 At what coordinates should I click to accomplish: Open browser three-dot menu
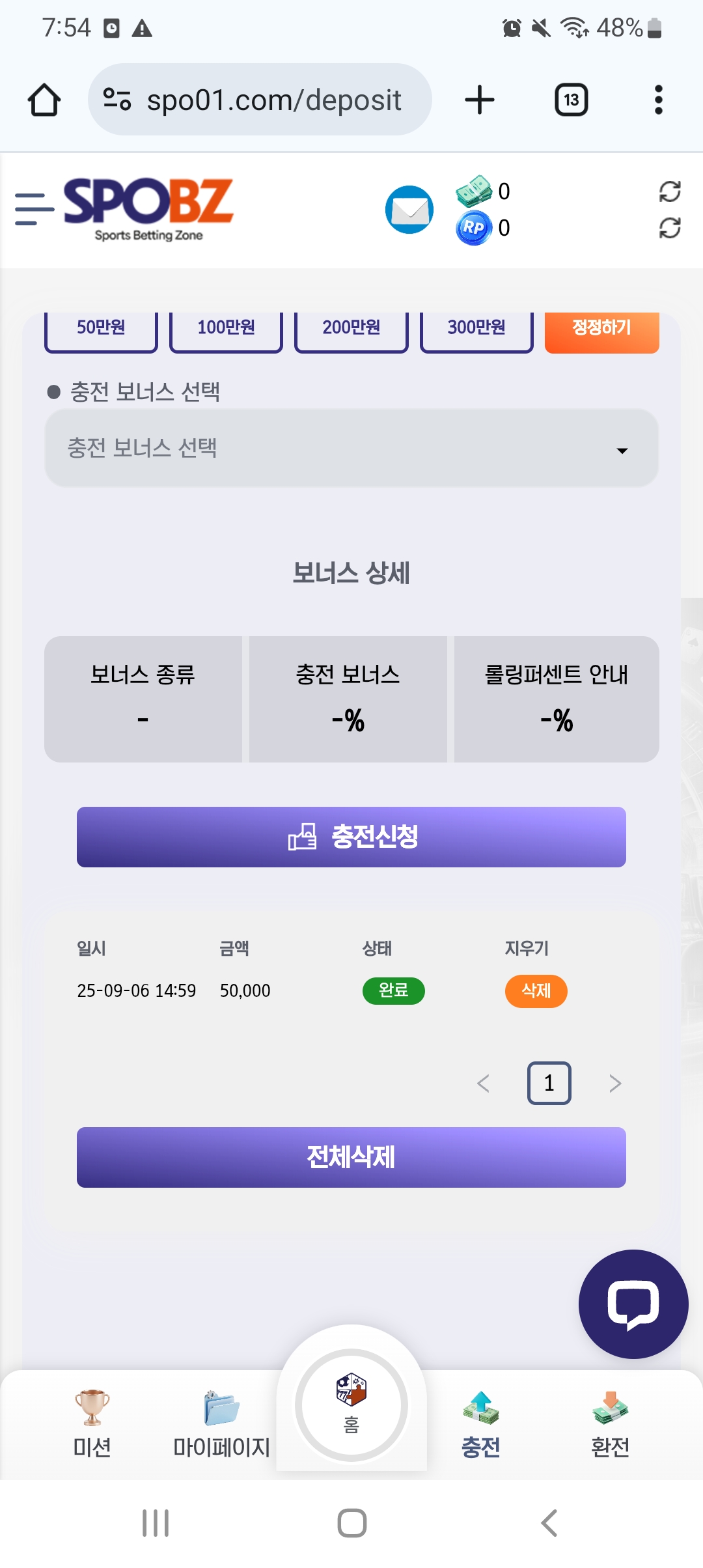click(x=658, y=100)
